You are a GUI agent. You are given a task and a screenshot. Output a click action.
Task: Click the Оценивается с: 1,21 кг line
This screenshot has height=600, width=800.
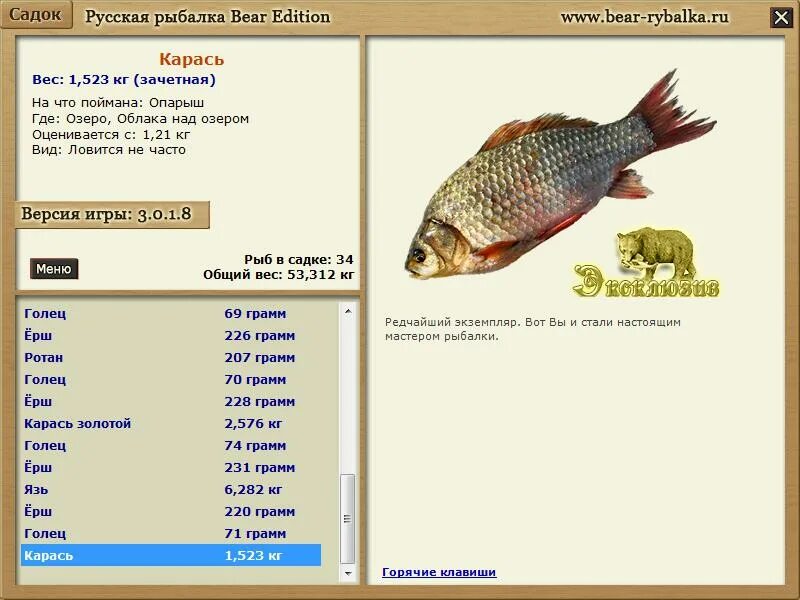[x=111, y=134]
